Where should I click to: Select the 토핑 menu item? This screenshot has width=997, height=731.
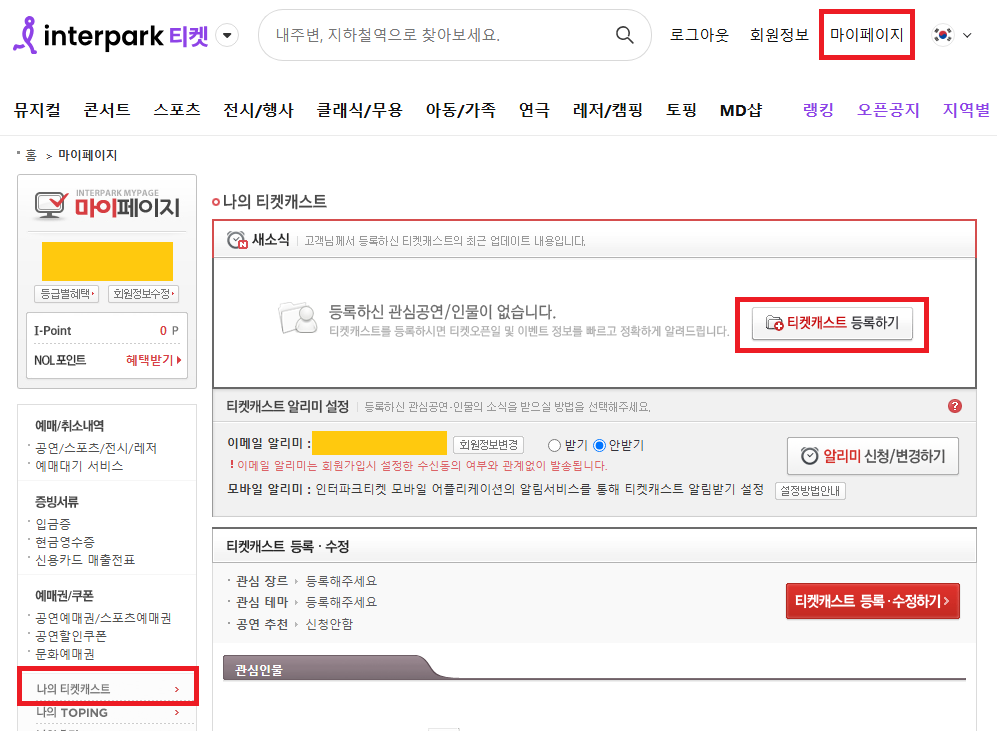tap(681, 110)
